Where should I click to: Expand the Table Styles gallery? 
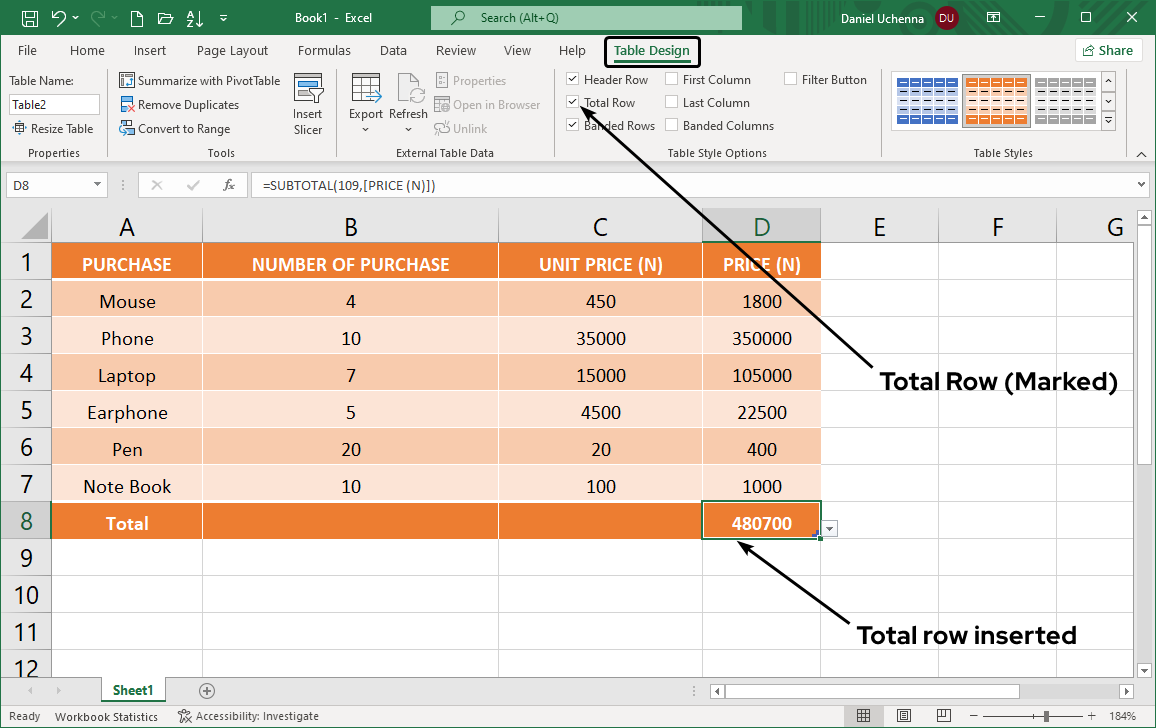click(x=1108, y=119)
